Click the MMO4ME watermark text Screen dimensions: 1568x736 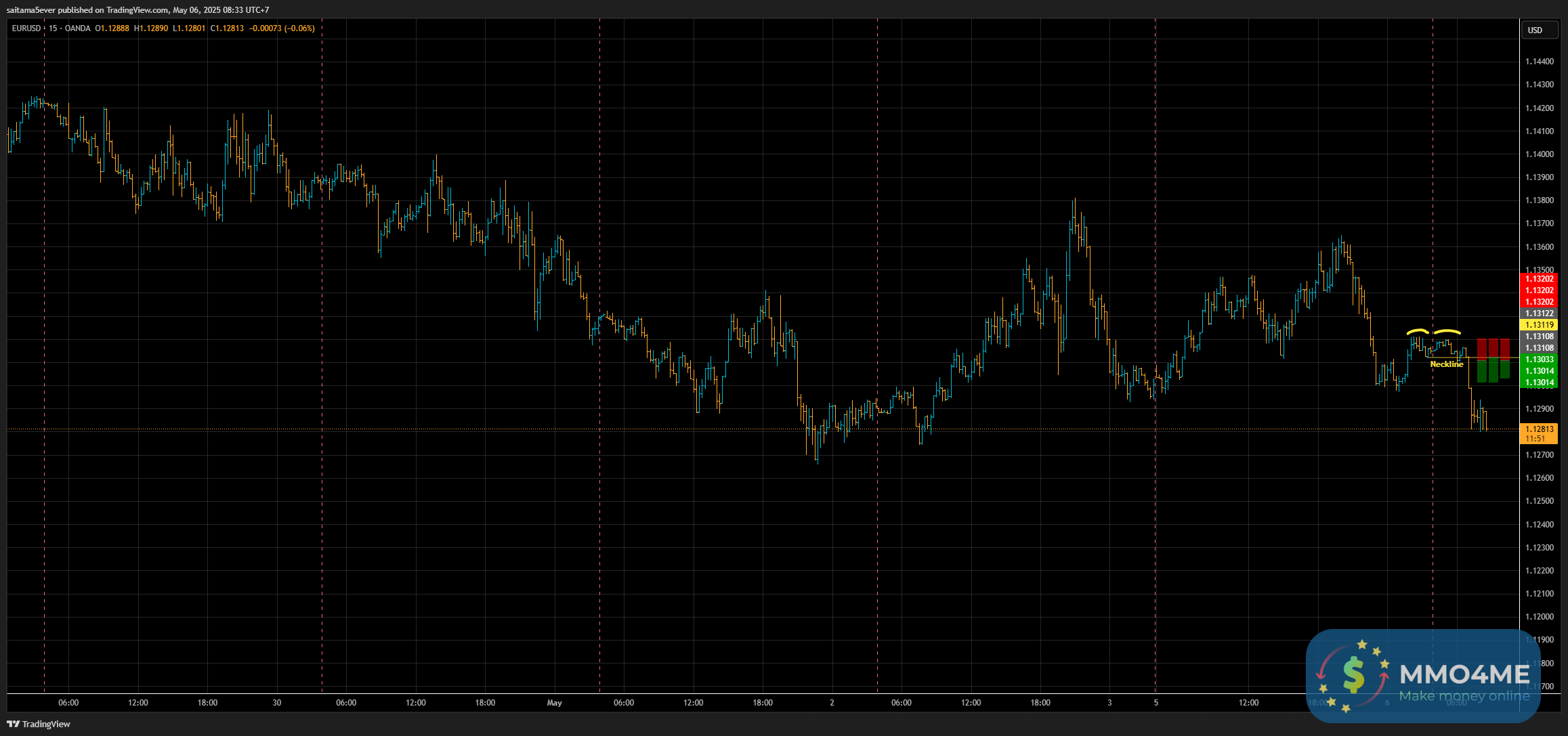point(1464,674)
